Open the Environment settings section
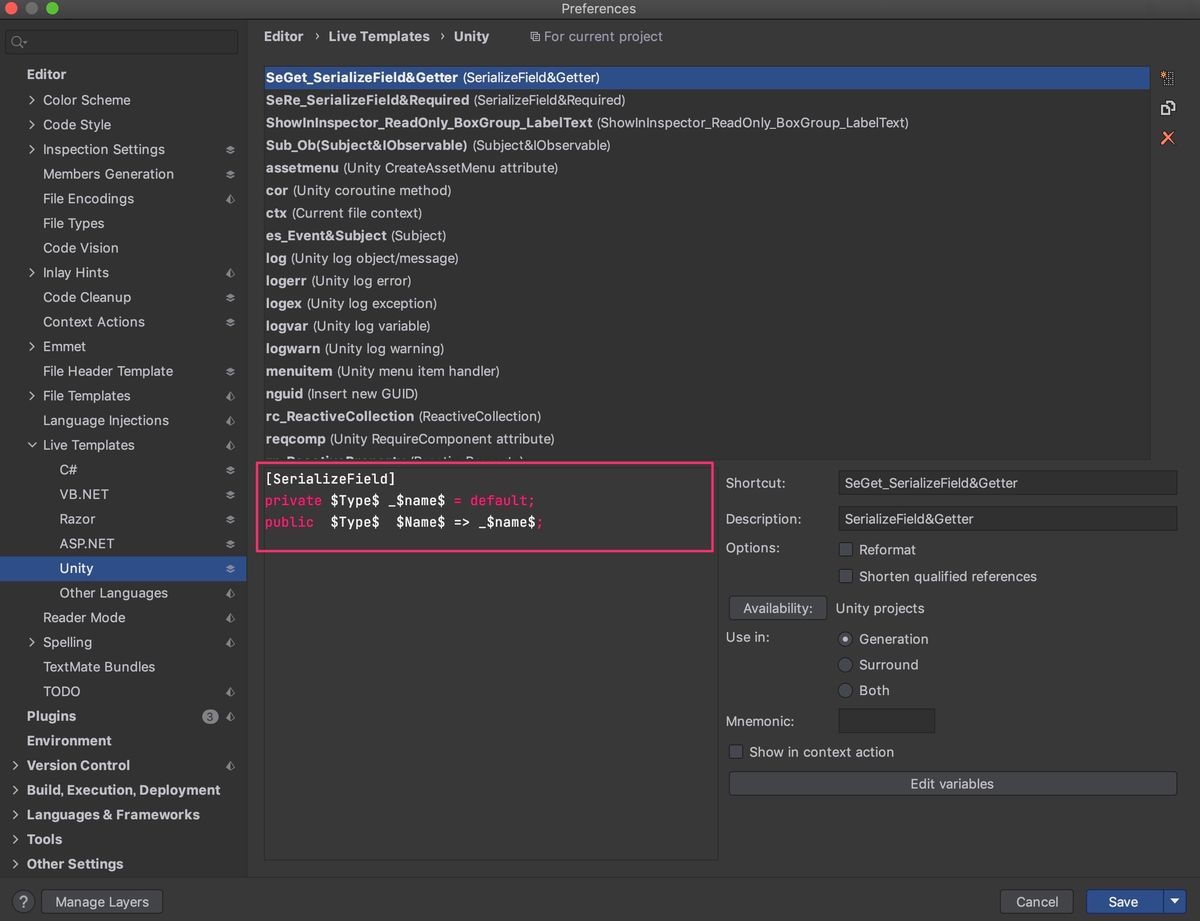This screenshot has width=1200, height=921. (x=69, y=741)
